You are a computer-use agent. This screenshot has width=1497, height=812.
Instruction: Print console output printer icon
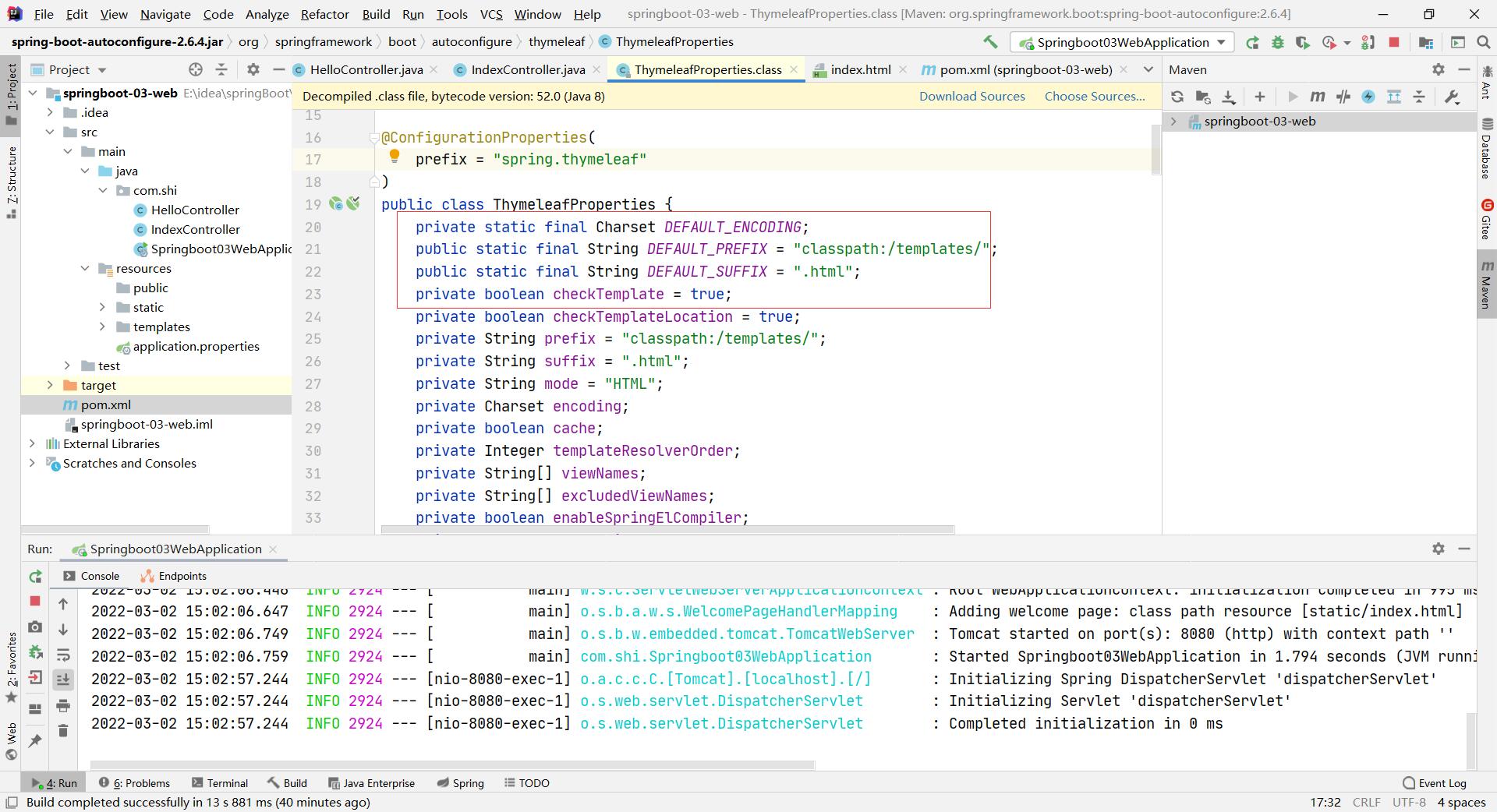coord(63,705)
